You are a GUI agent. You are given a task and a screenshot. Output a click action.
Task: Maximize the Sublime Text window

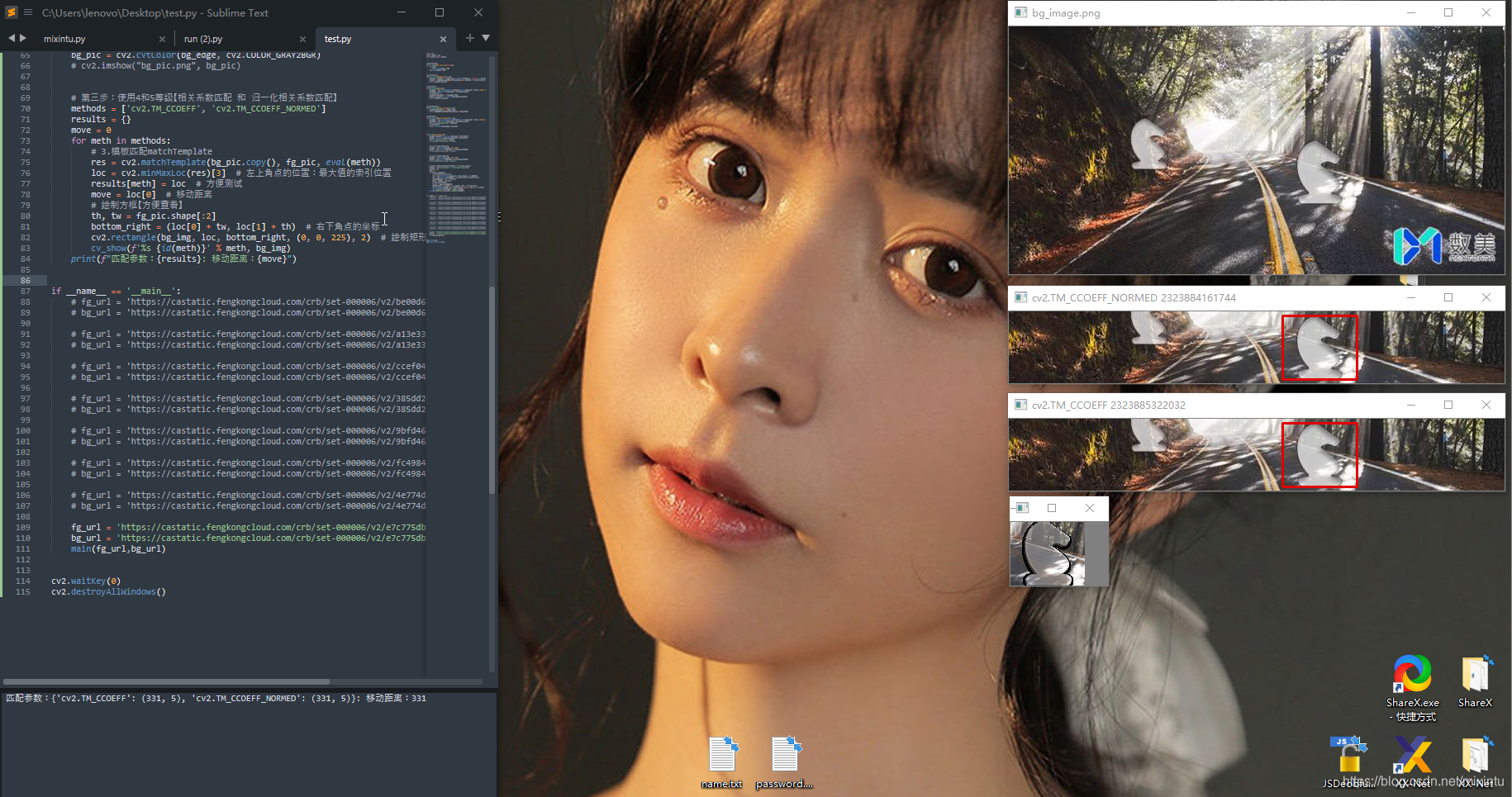click(x=440, y=12)
